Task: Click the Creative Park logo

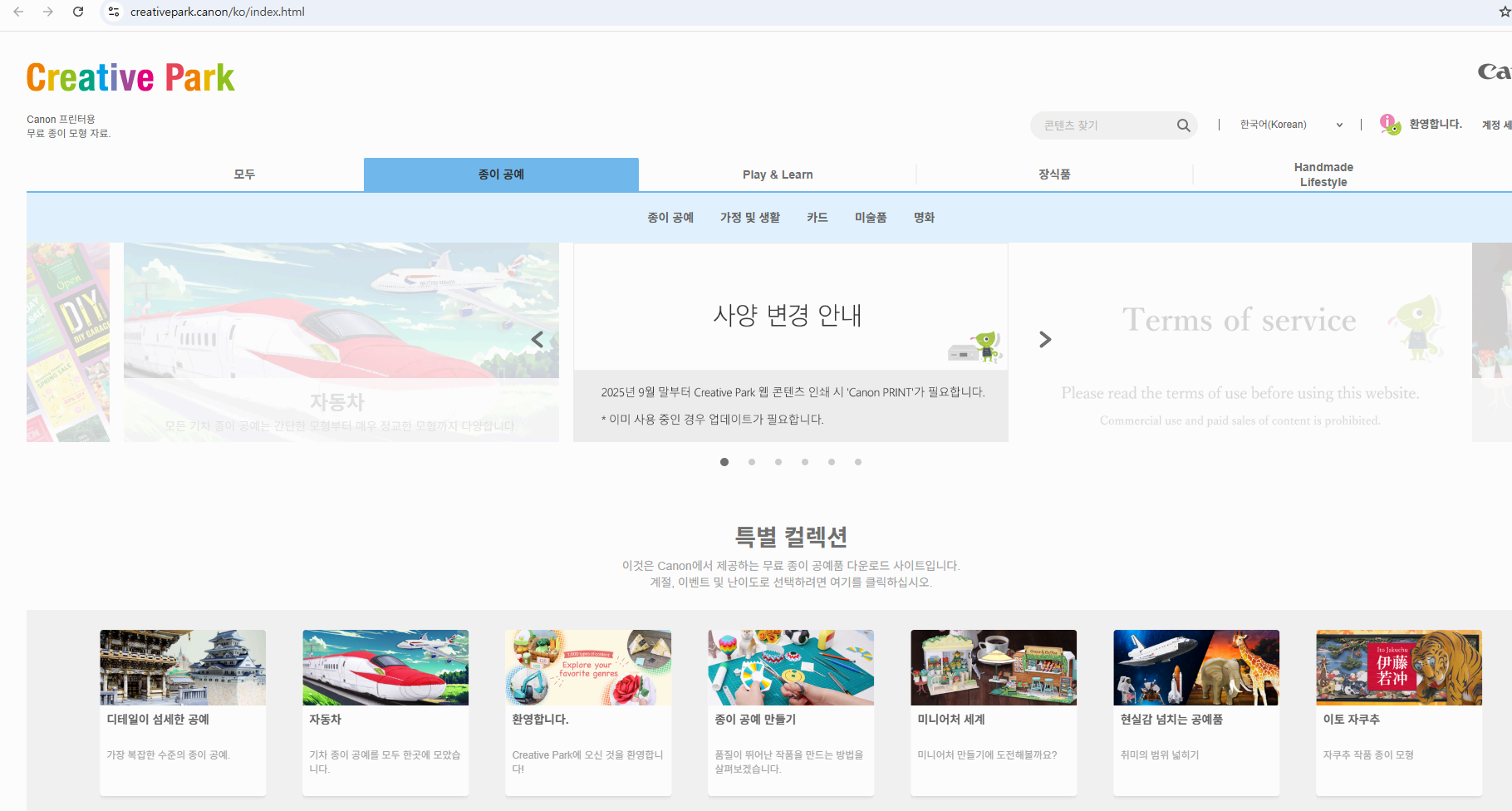Action: [x=130, y=77]
